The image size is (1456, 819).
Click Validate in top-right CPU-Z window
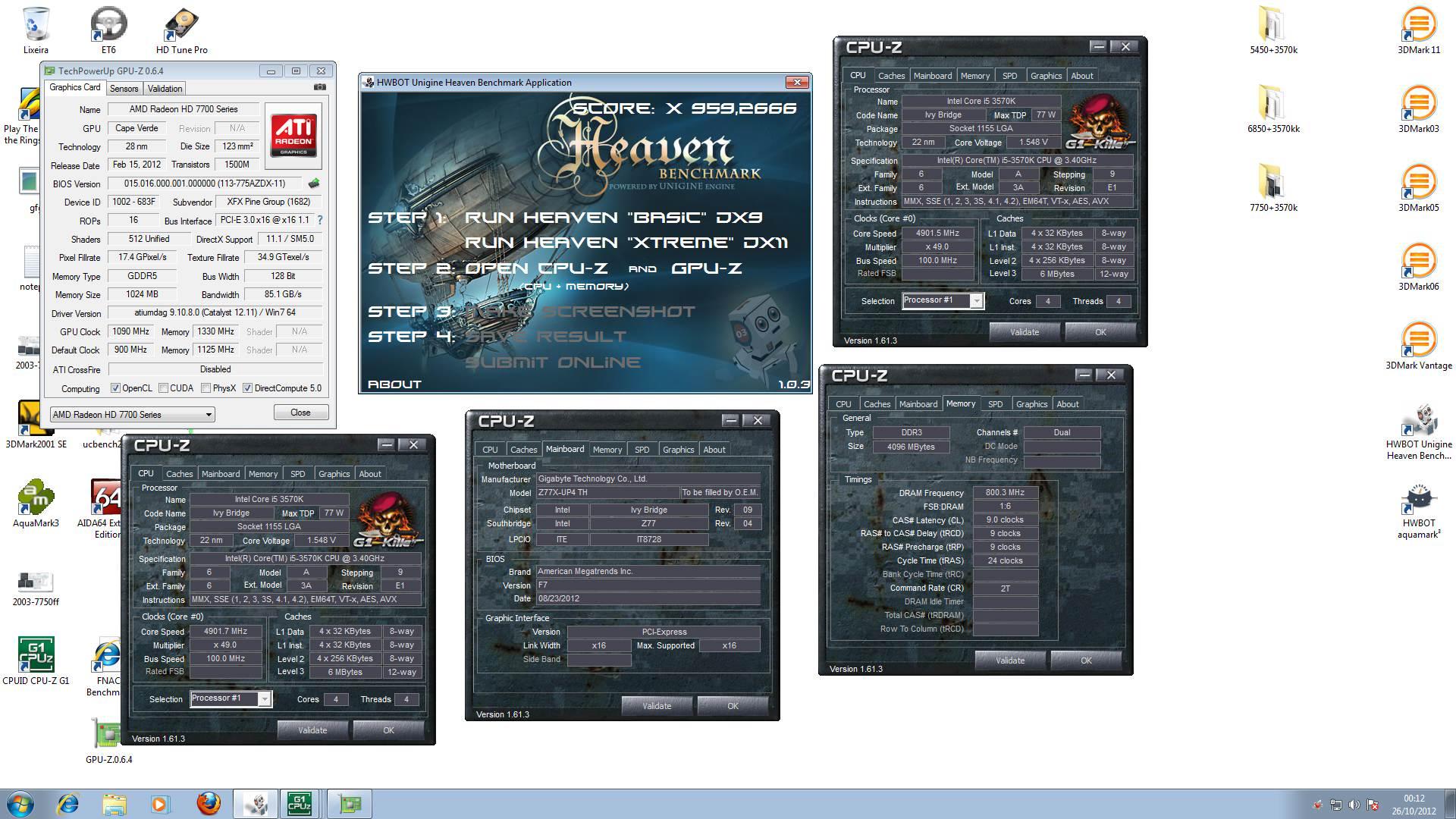coord(1025,332)
